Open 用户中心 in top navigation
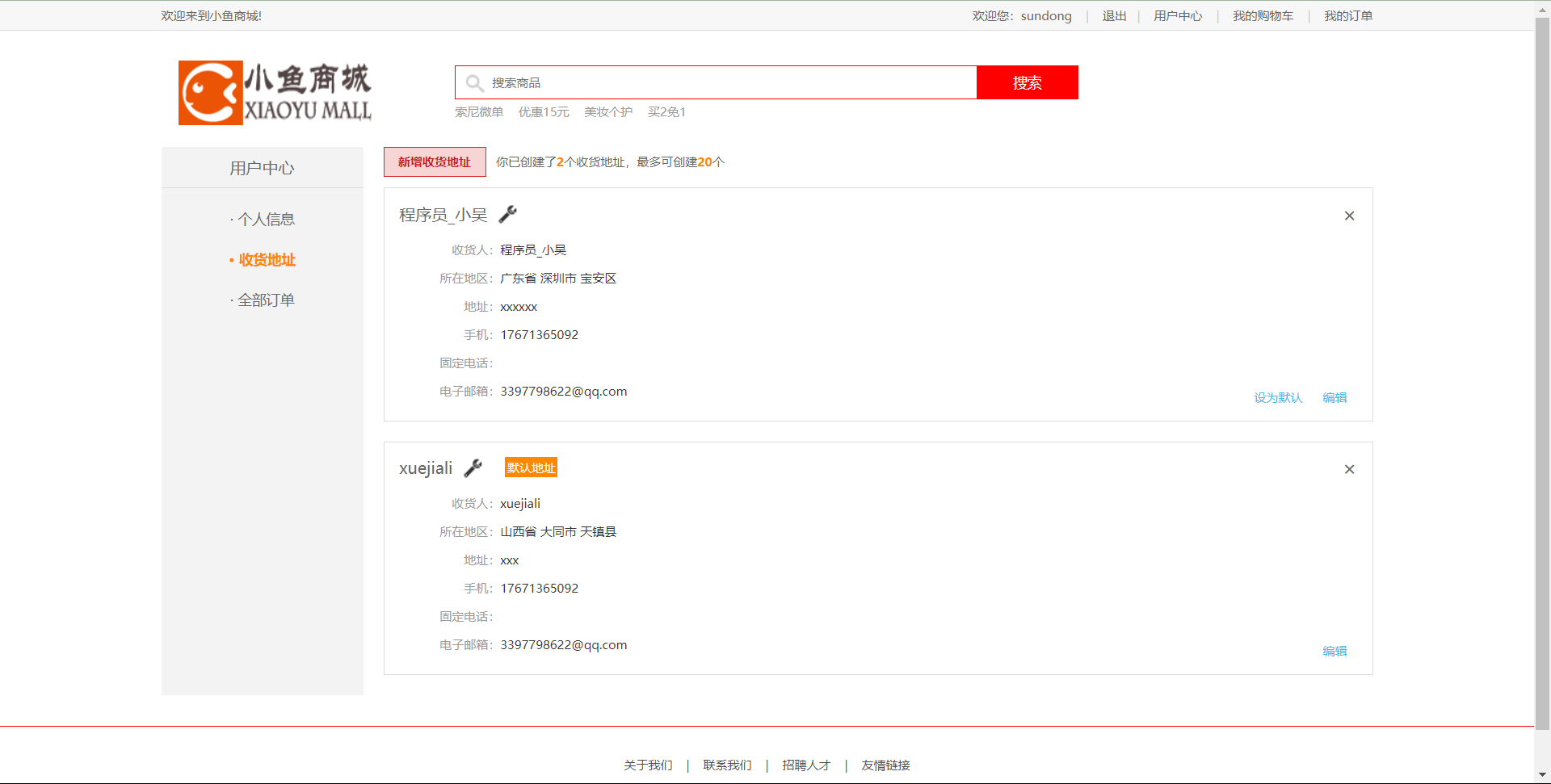Image resolution: width=1551 pixels, height=784 pixels. (x=1178, y=15)
